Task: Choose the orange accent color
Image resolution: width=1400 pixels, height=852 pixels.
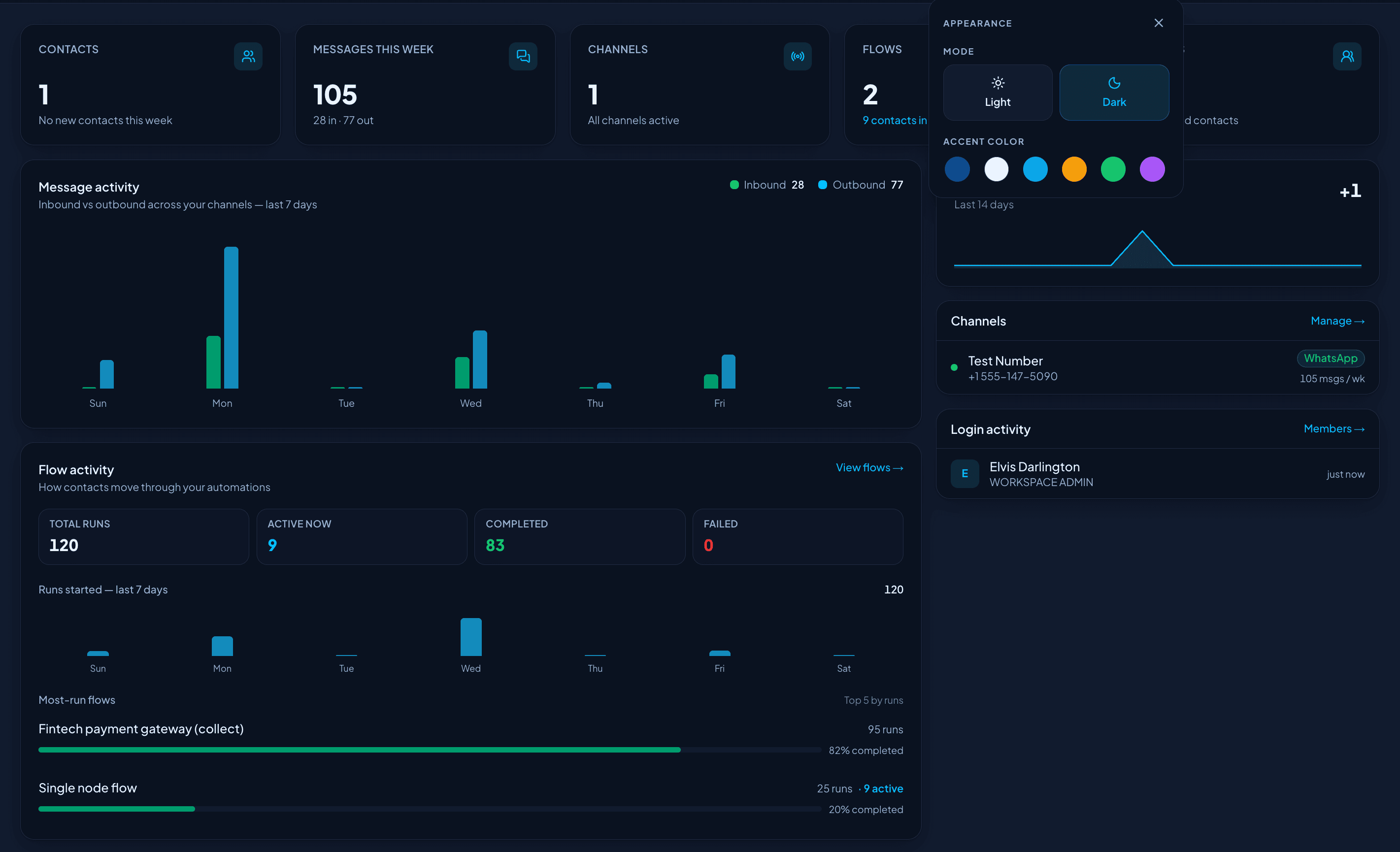Action: pos(1074,169)
